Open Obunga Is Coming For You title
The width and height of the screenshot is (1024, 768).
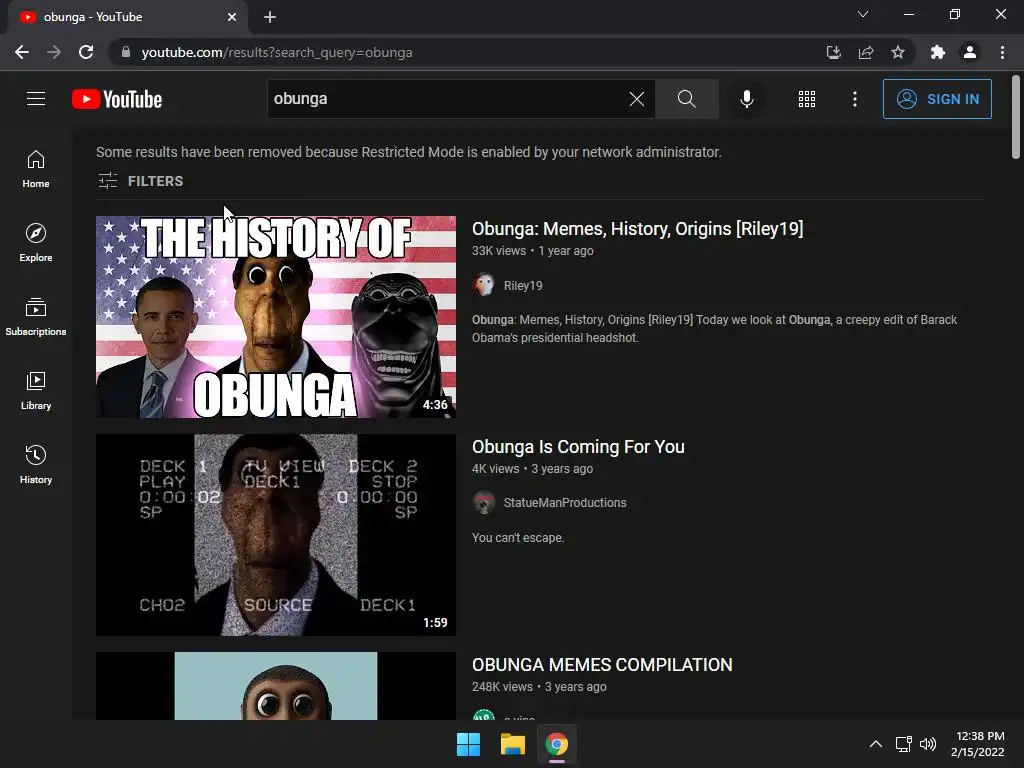pyautogui.click(x=578, y=447)
